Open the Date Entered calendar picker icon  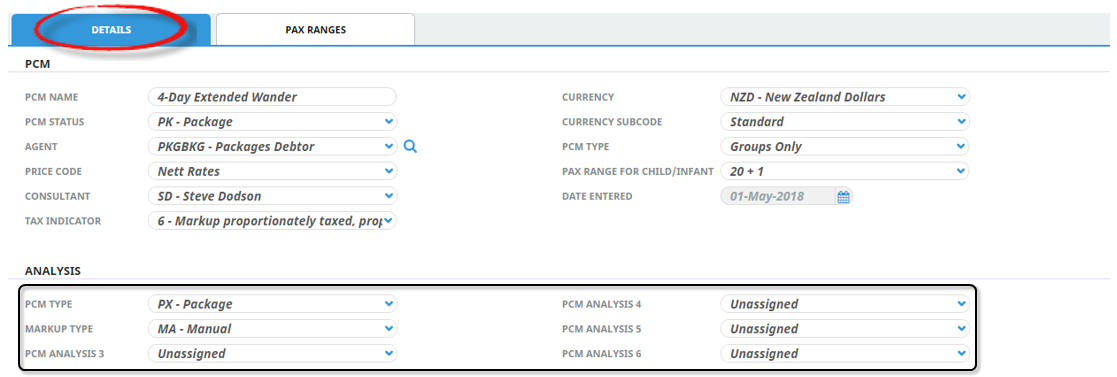click(x=843, y=197)
